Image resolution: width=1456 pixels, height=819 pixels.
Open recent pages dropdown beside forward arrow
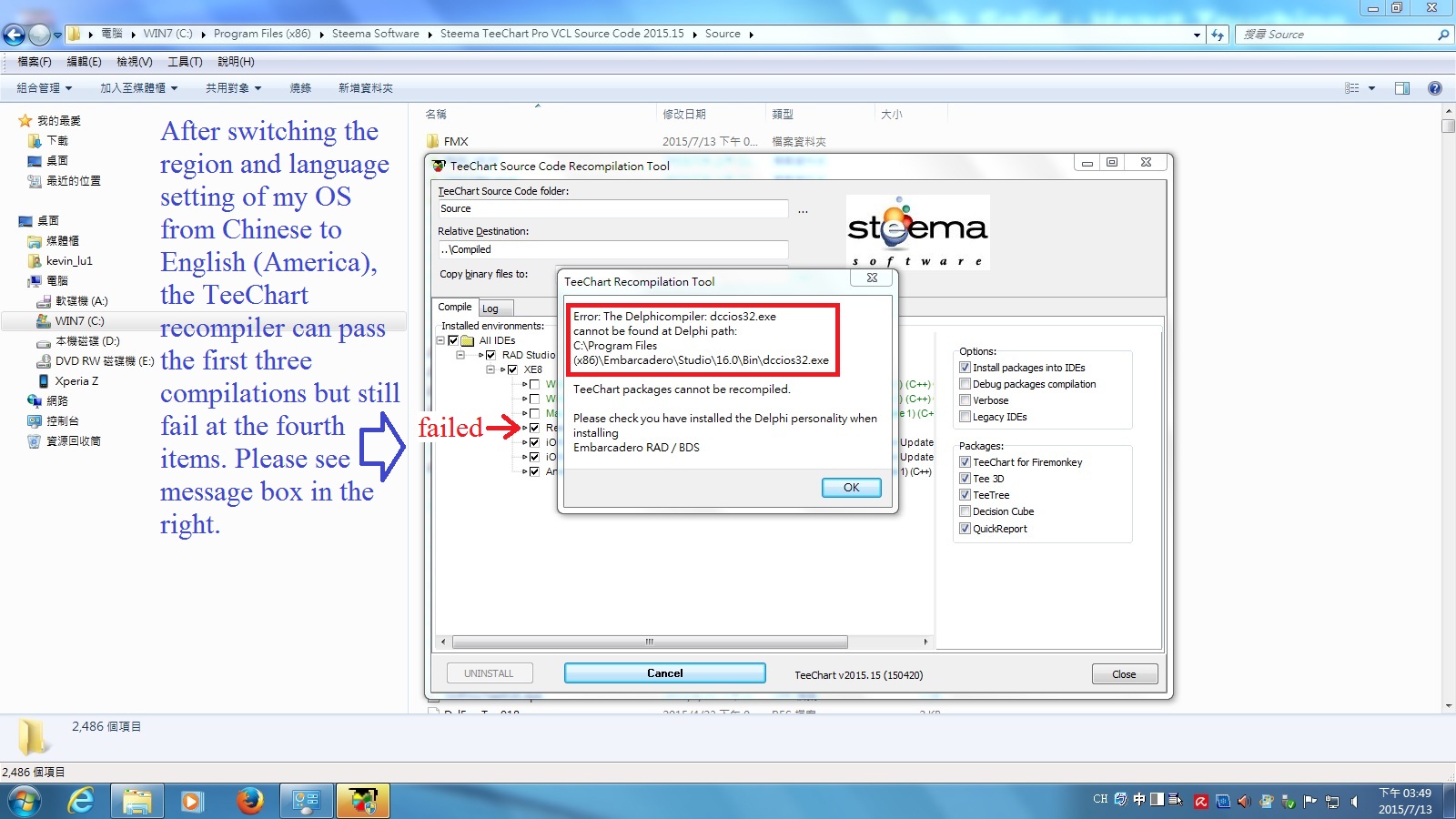coord(57,35)
